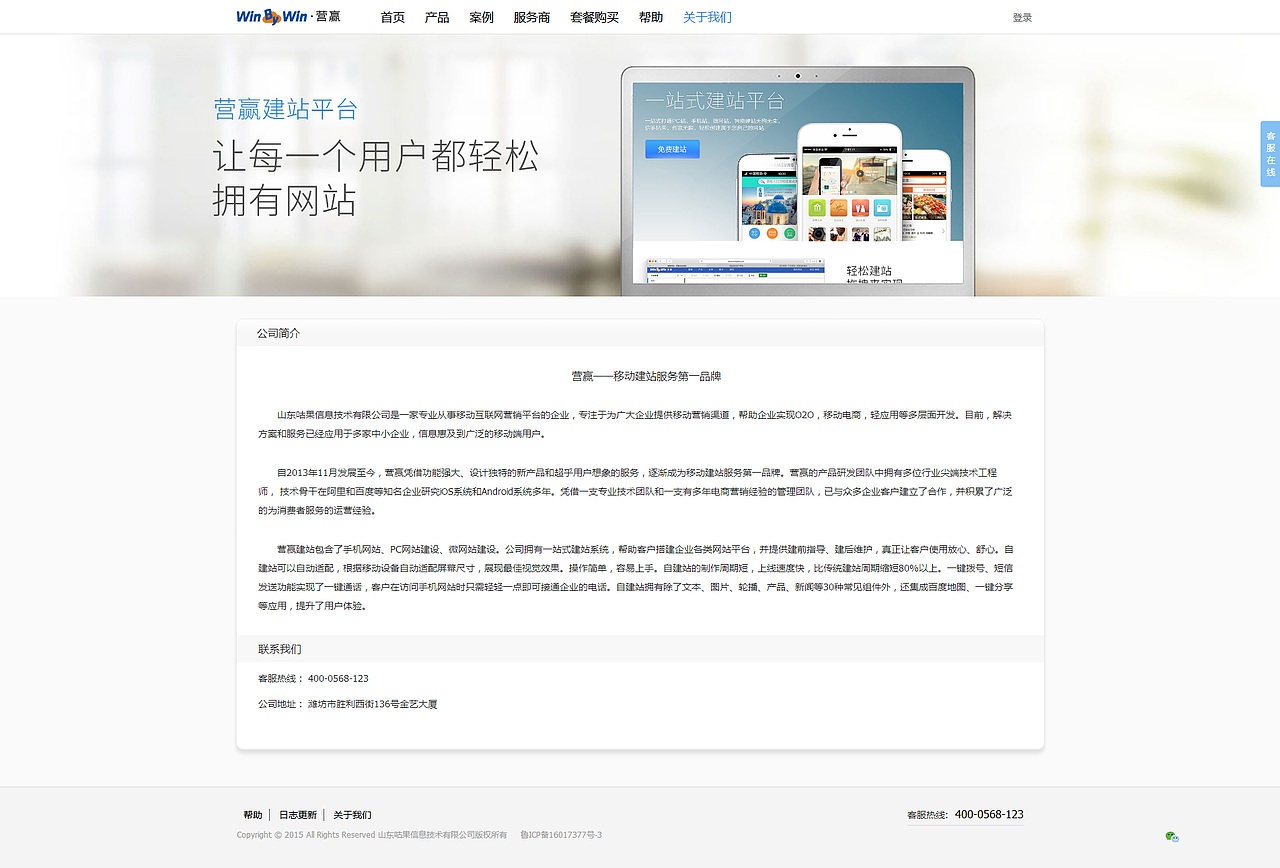Tap the orange gift icon in phone mockup
The image size is (1280, 868).
[838, 207]
